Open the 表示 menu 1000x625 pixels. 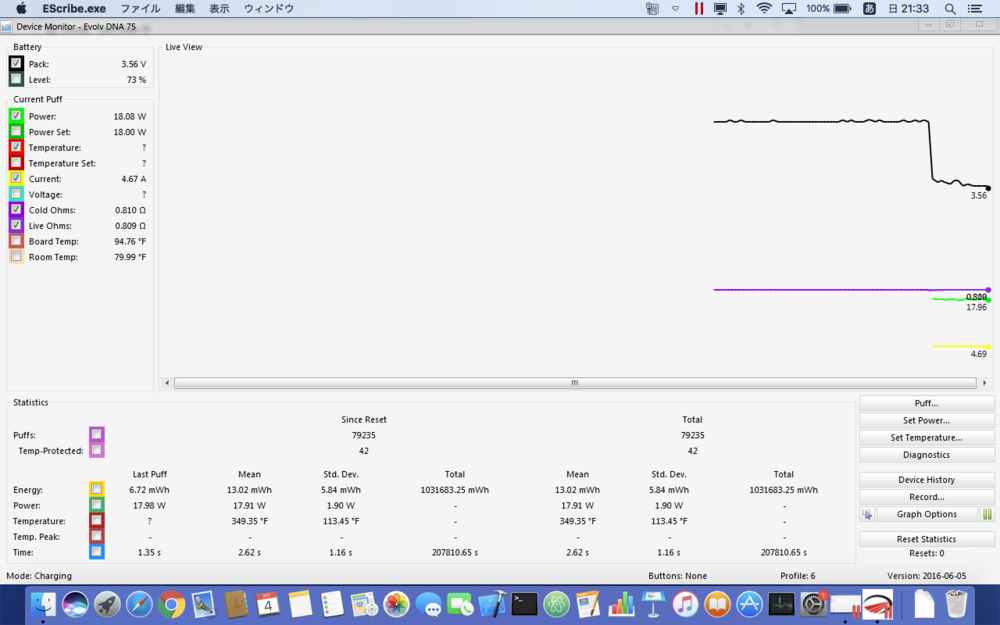click(219, 8)
